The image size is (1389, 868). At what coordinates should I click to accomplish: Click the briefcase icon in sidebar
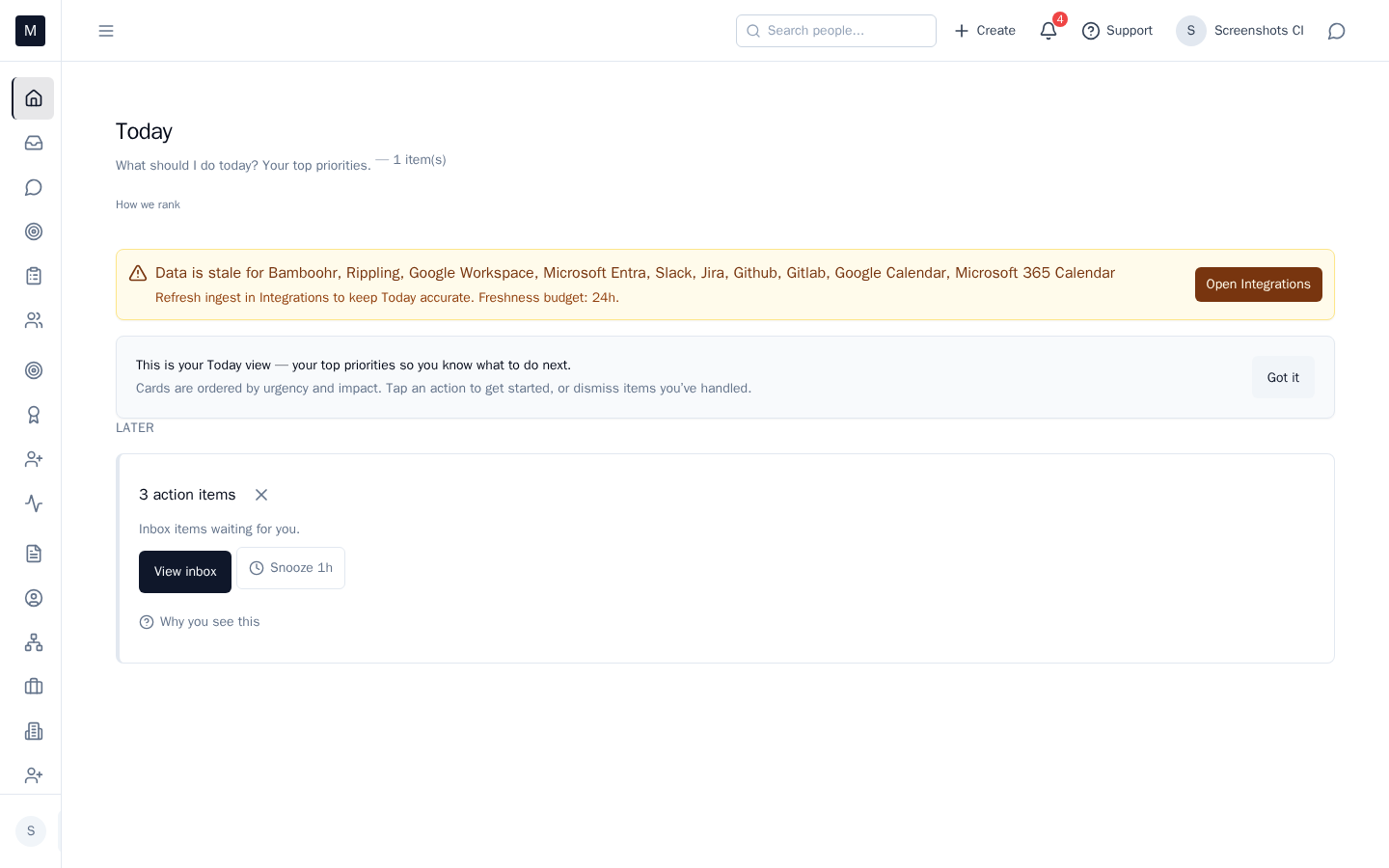click(34, 687)
